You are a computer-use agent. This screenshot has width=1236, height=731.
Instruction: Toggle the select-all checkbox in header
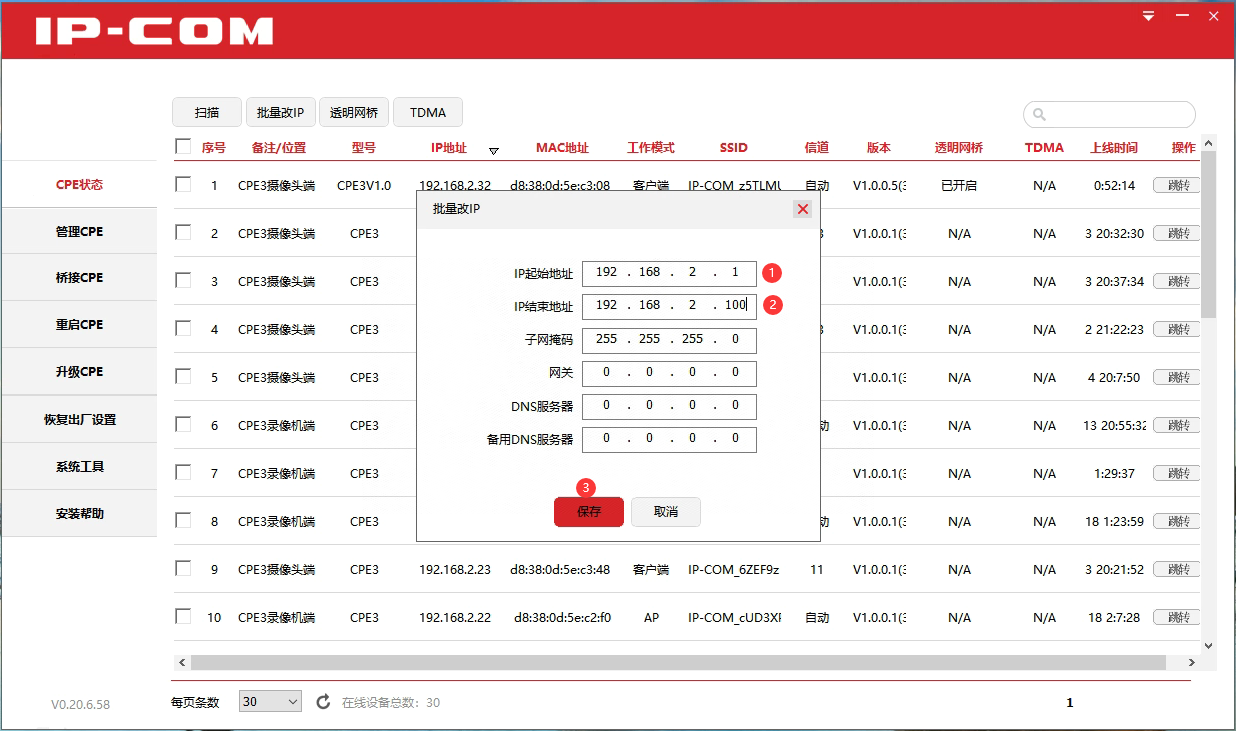(x=183, y=147)
